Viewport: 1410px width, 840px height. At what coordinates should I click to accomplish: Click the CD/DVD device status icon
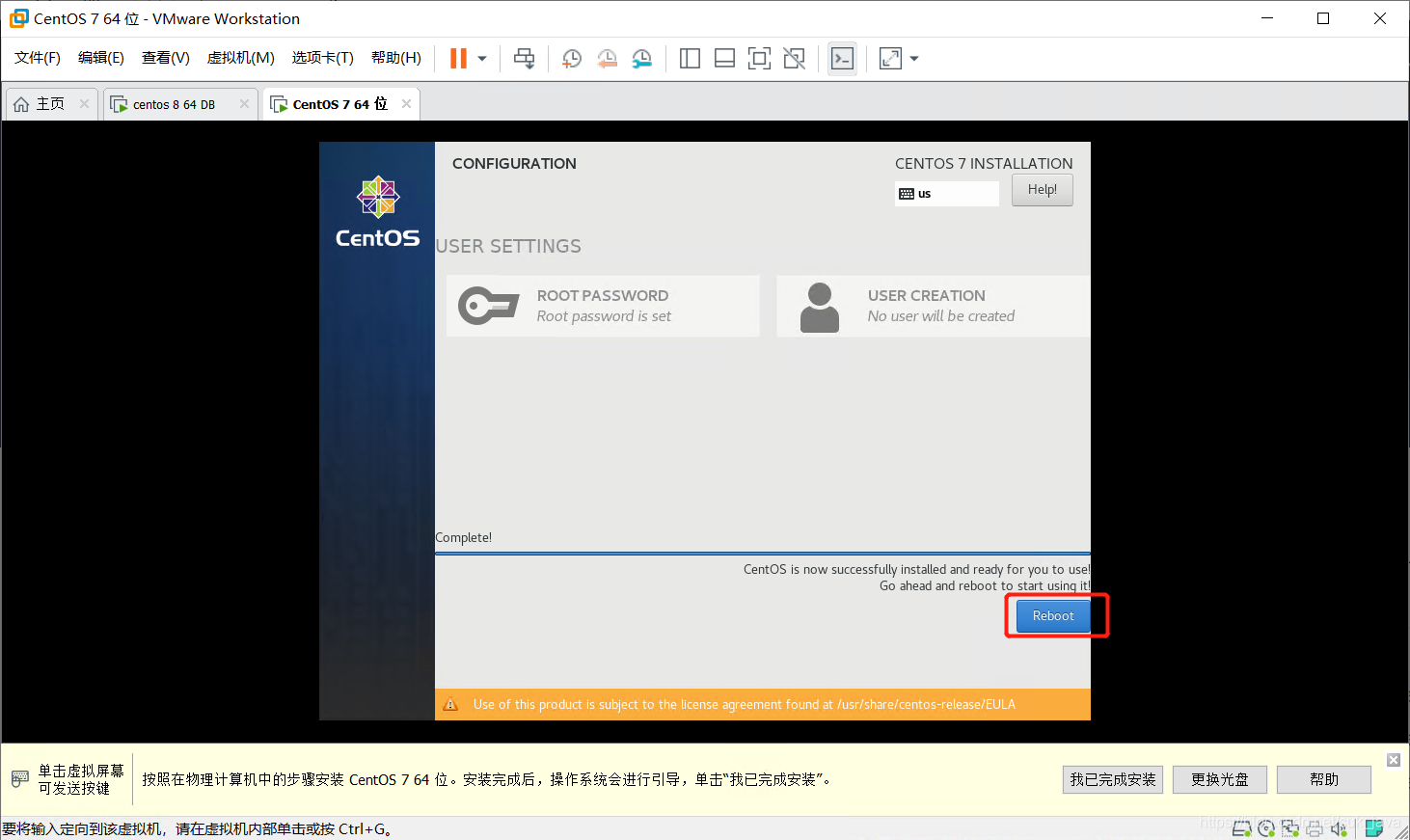pos(1266,827)
